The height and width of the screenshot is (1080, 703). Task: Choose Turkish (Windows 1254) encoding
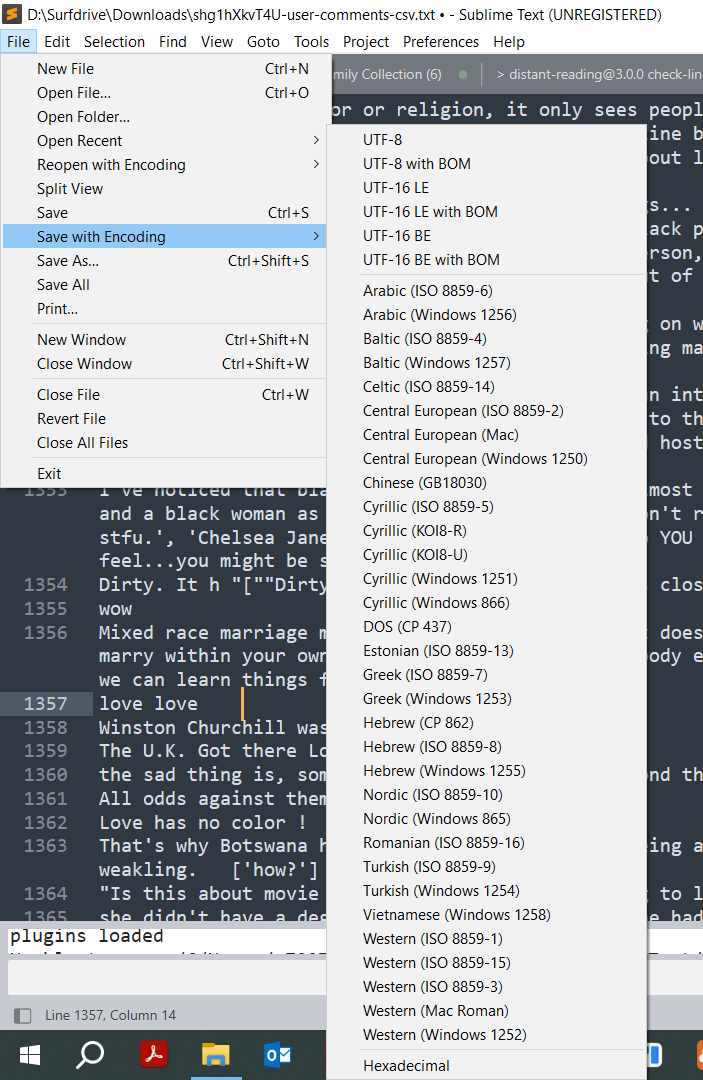click(x=487, y=891)
